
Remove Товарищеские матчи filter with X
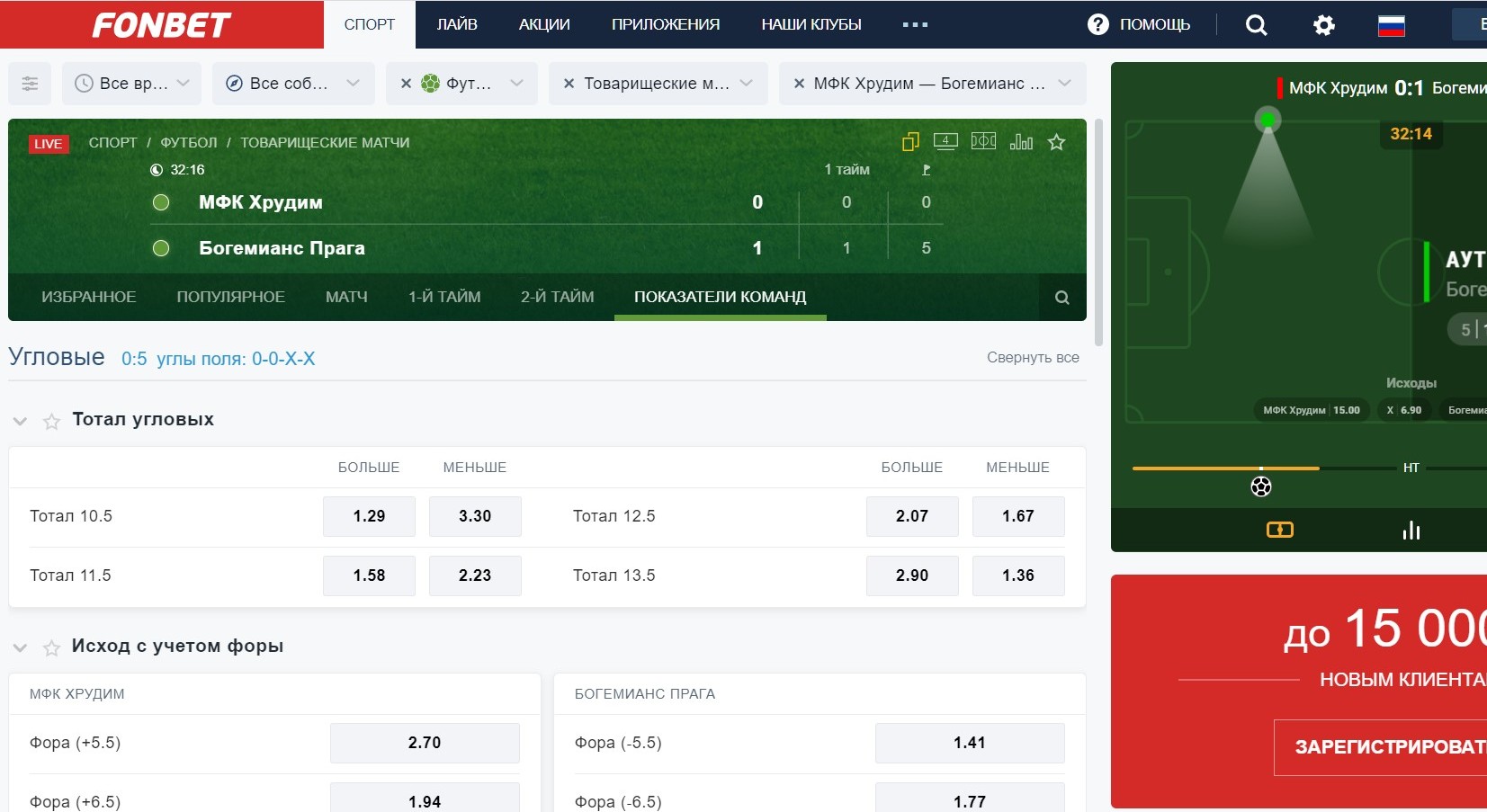coord(569,84)
